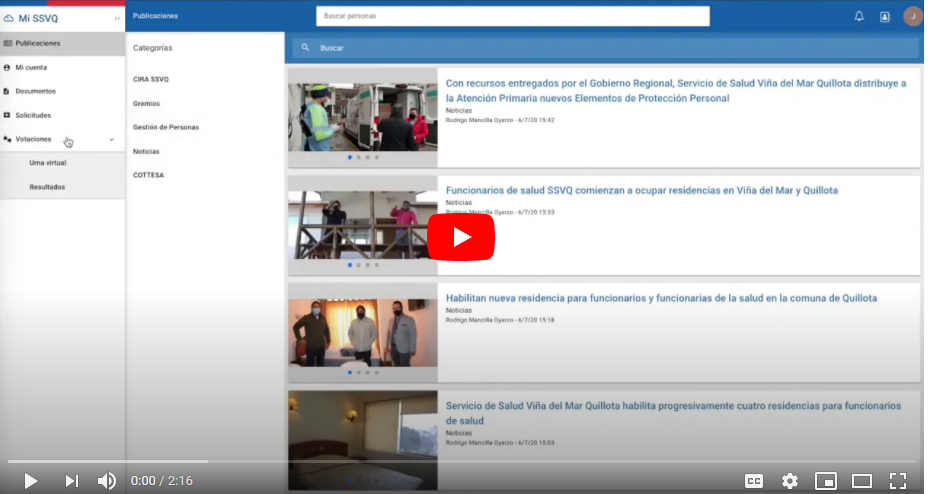
Task: Select third carousel dot under ambulance photo
Action: tap(368, 157)
